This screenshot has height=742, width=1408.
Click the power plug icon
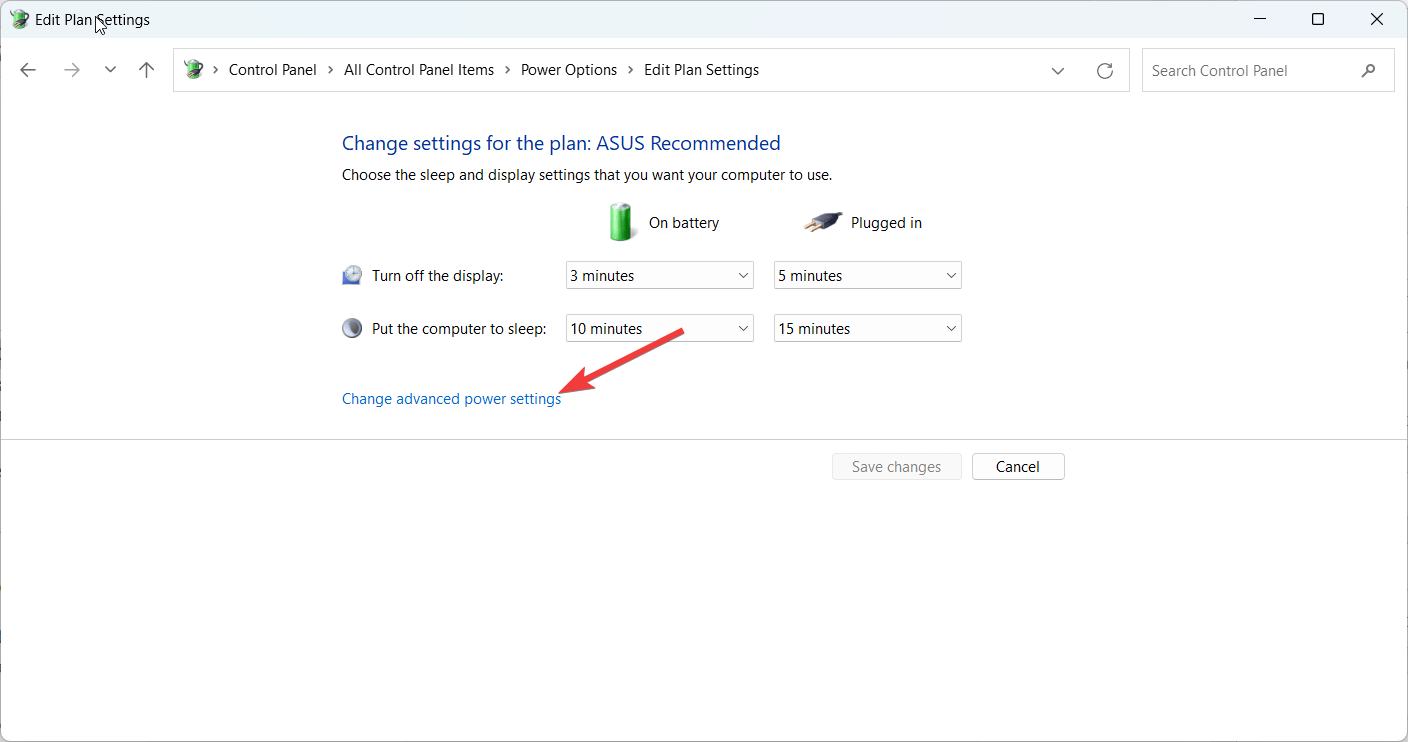(823, 222)
